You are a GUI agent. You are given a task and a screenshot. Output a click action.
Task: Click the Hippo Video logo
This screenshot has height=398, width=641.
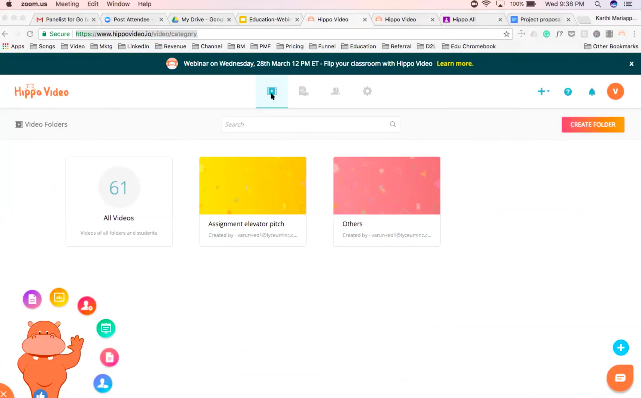[41, 91]
